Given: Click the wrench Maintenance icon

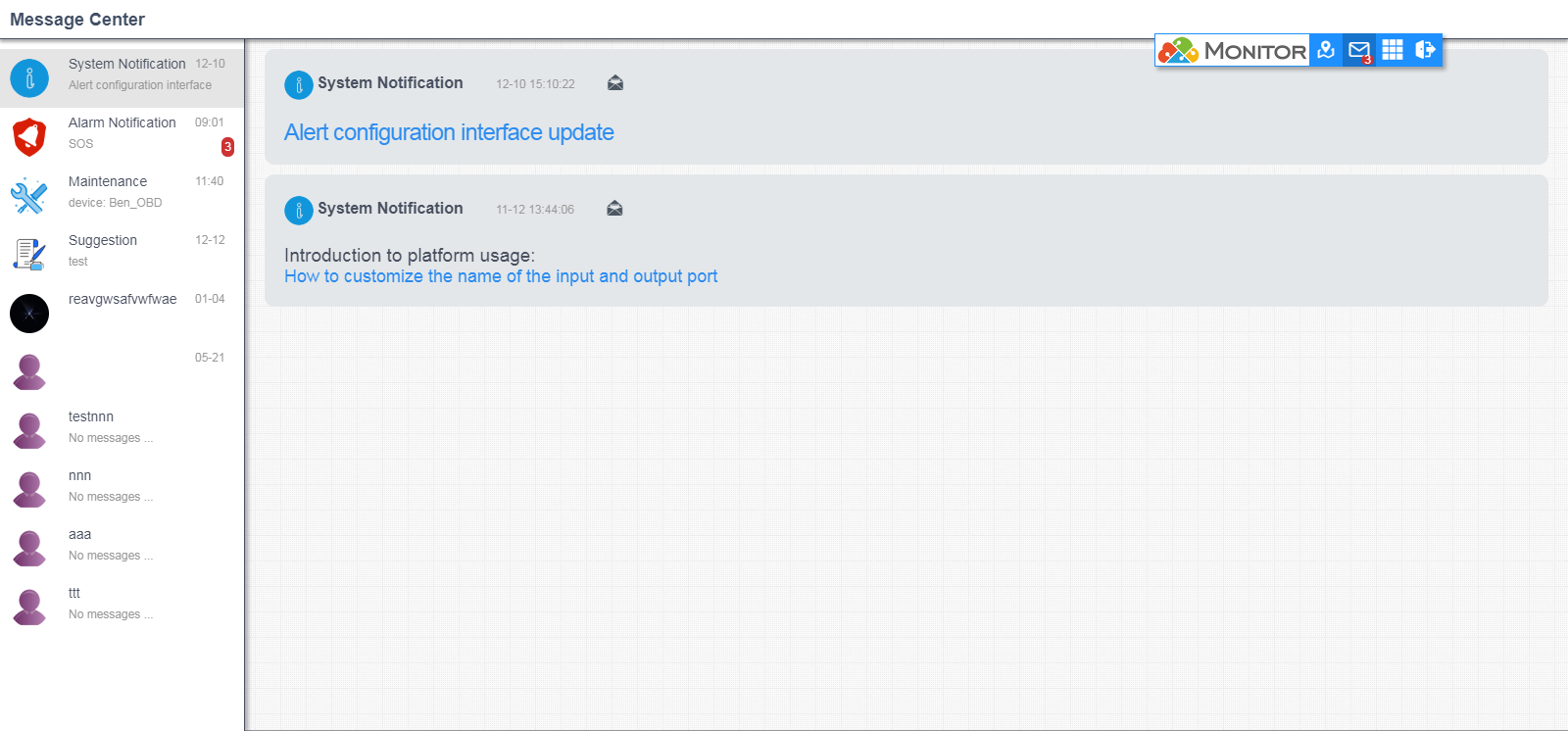Looking at the screenshot, I should tap(29, 196).
